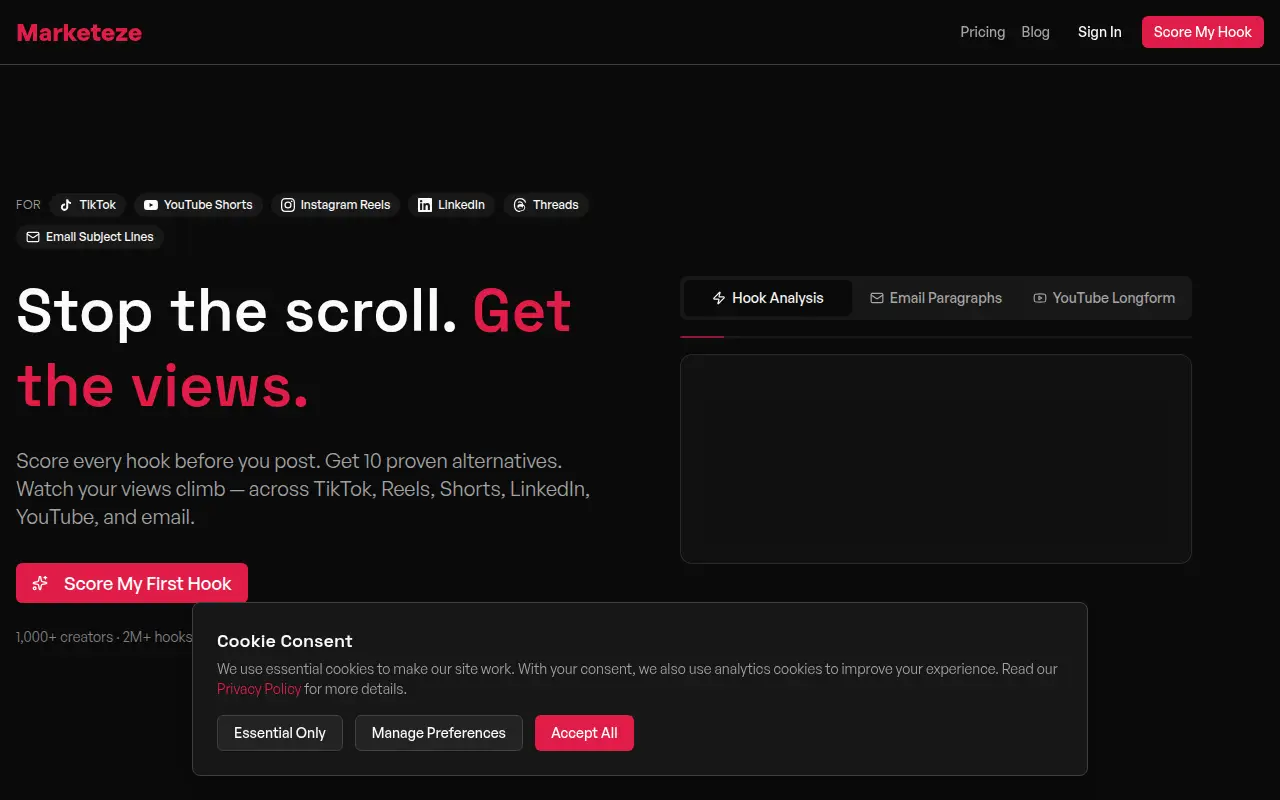This screenshot has width=1280, height=800.
Task: Choose Essential Only cookies
Action: 280,733
